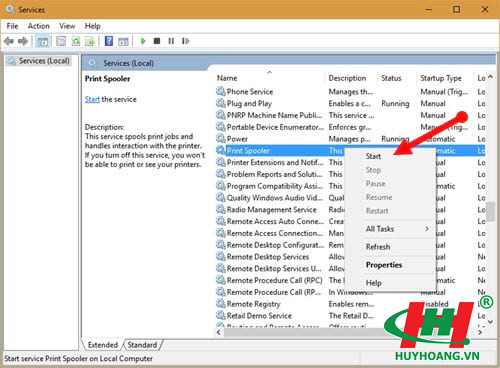The width and height of the screenshot is (500, 368).
Task: Click the Services title bar app icon
Action: click(10, 9)
